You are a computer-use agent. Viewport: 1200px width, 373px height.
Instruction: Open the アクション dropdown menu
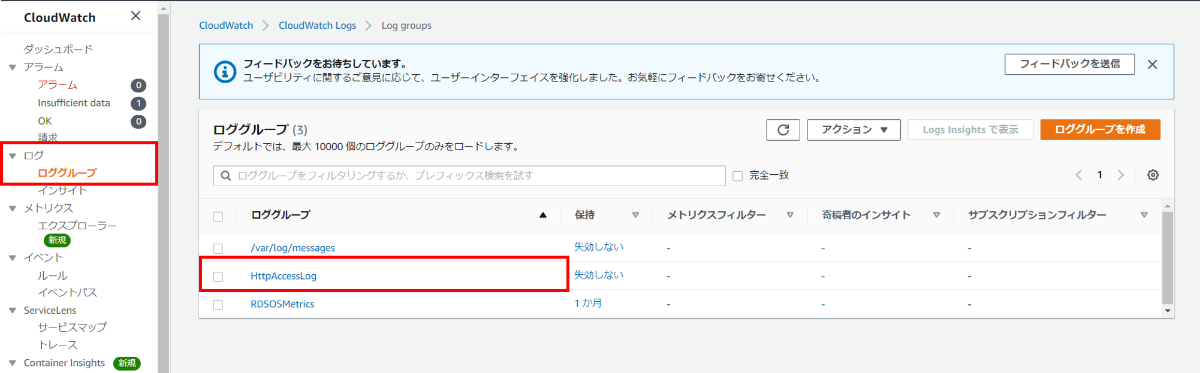[x=854, y=130]
